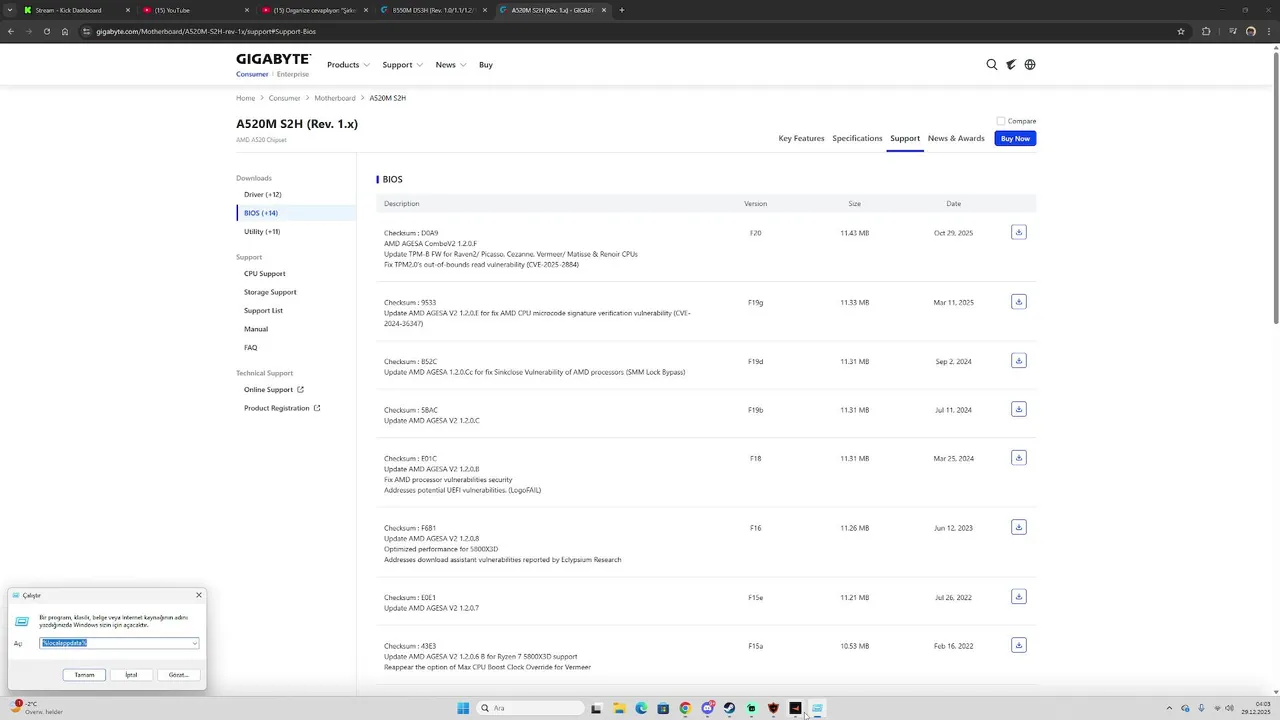This screenshot has width=1280, height=720.
Task: Open Microsoft Edge from taskbar
Action: pos(641,708)
